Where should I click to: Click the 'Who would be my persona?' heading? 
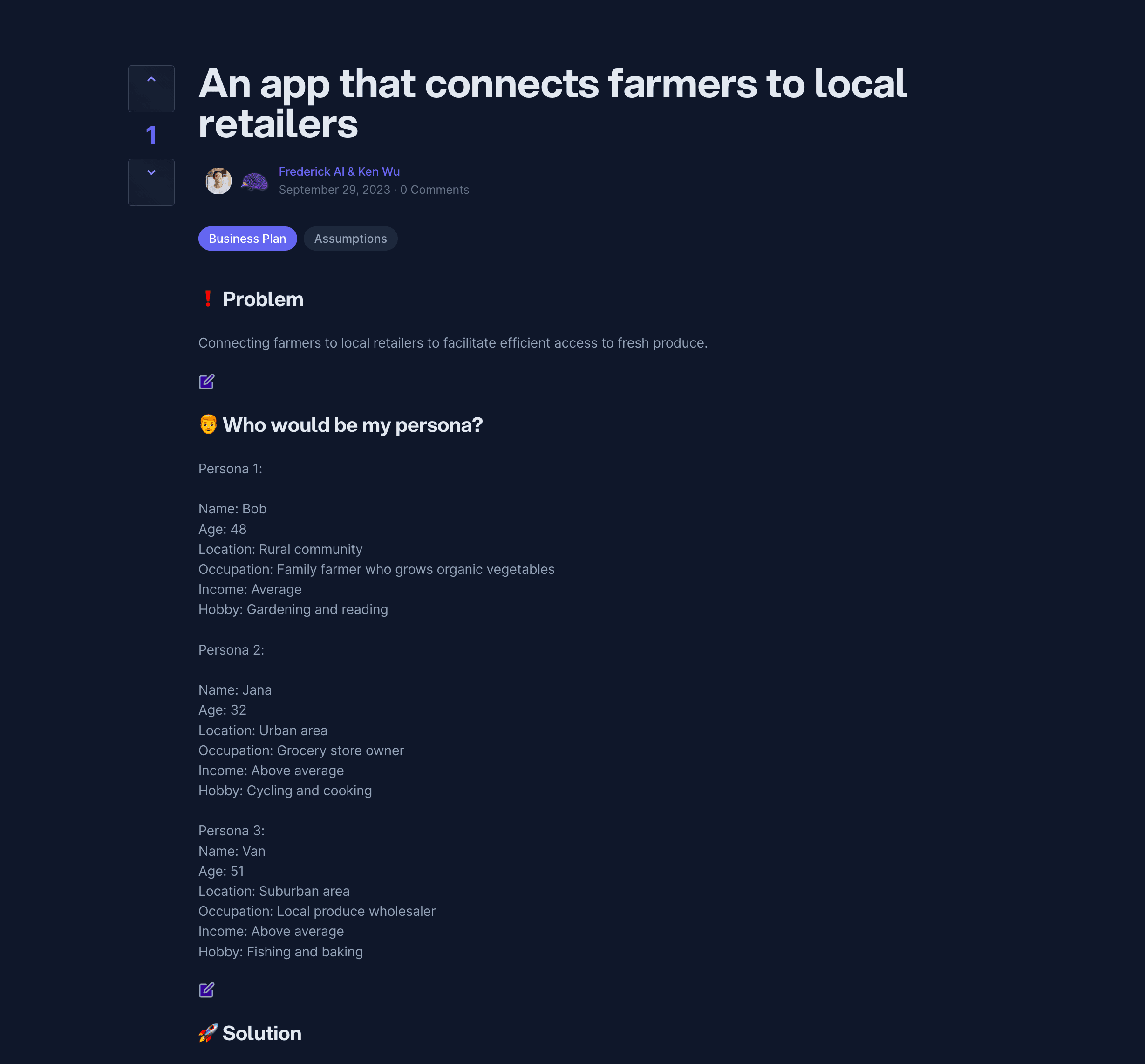pyautogui.click(x=352, y=425)
